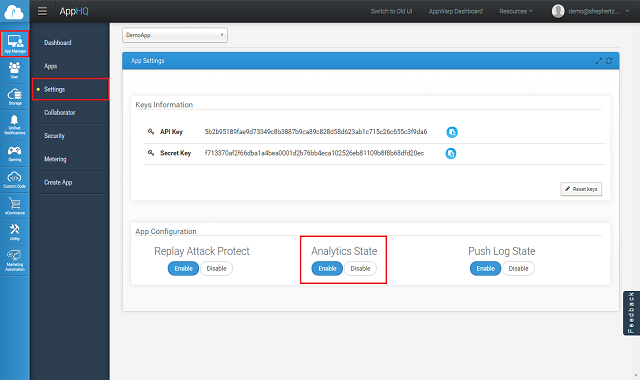Click the Reset keys button
The width and height of the screenshot is (640, 380).
tap(581, 189)
